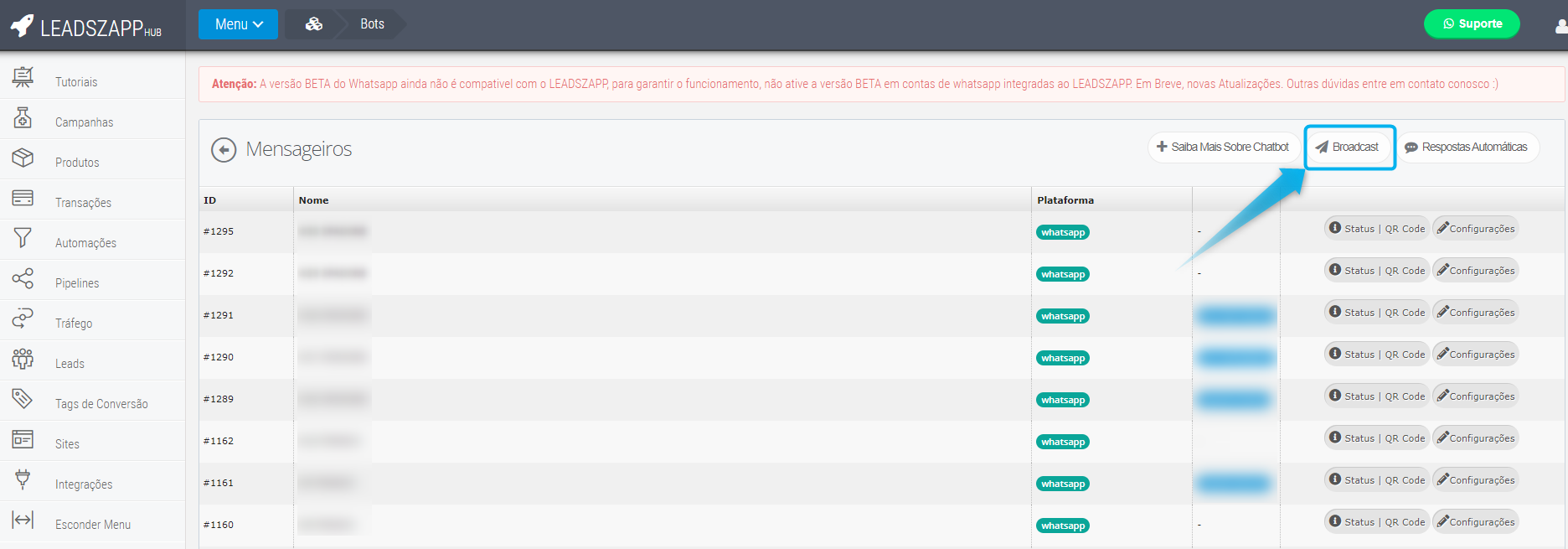This screenshot has width=1568, height=549.
Task: Open Status | QR Code for #1295
Action: [1376, 229]
